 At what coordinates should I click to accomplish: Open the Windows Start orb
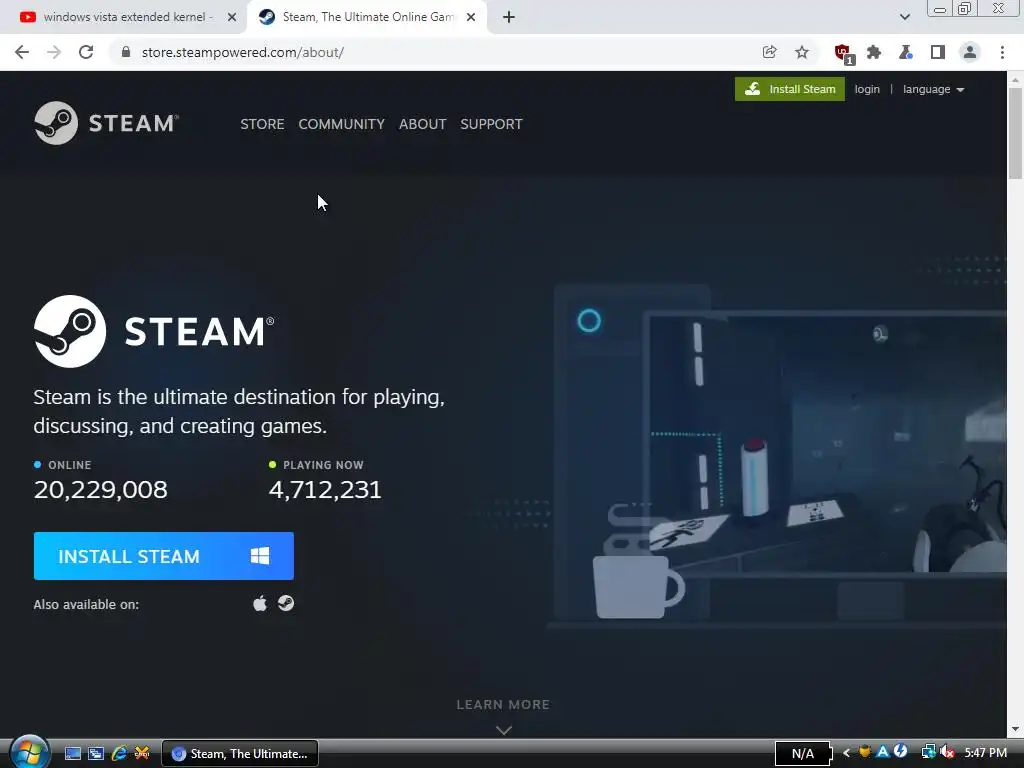[29, 752]
